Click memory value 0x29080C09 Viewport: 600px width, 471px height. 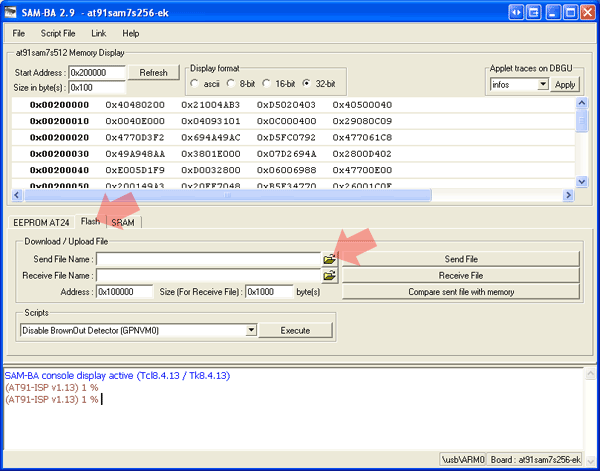tap(362, 121)
